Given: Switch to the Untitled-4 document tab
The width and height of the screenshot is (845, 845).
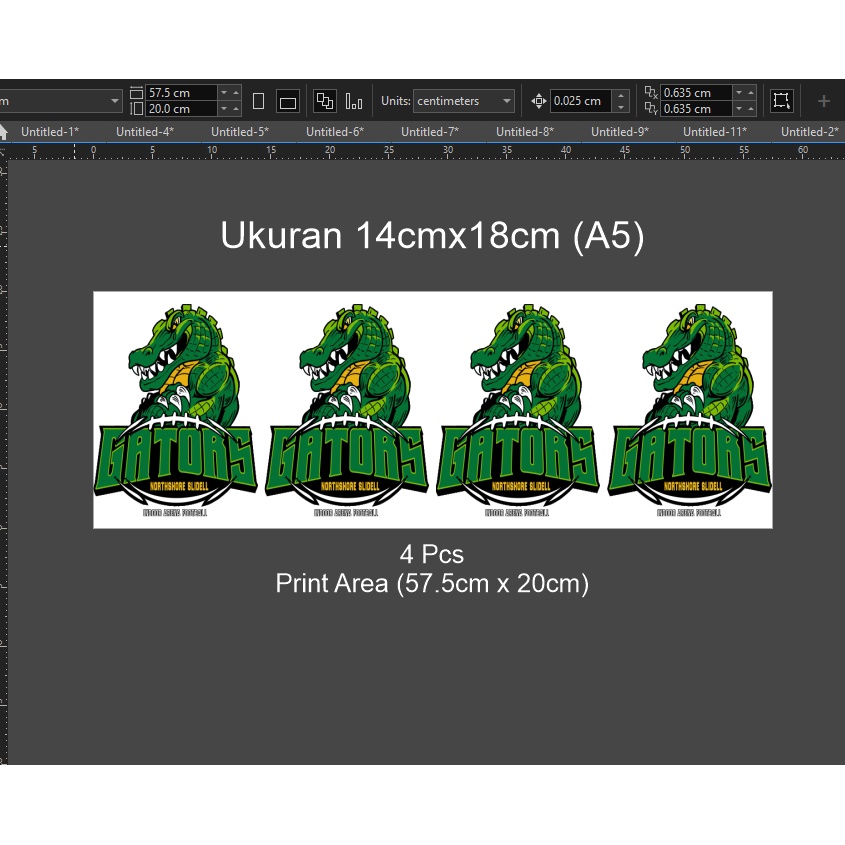Looking at the screenshot, I should (x=144, y=131).
